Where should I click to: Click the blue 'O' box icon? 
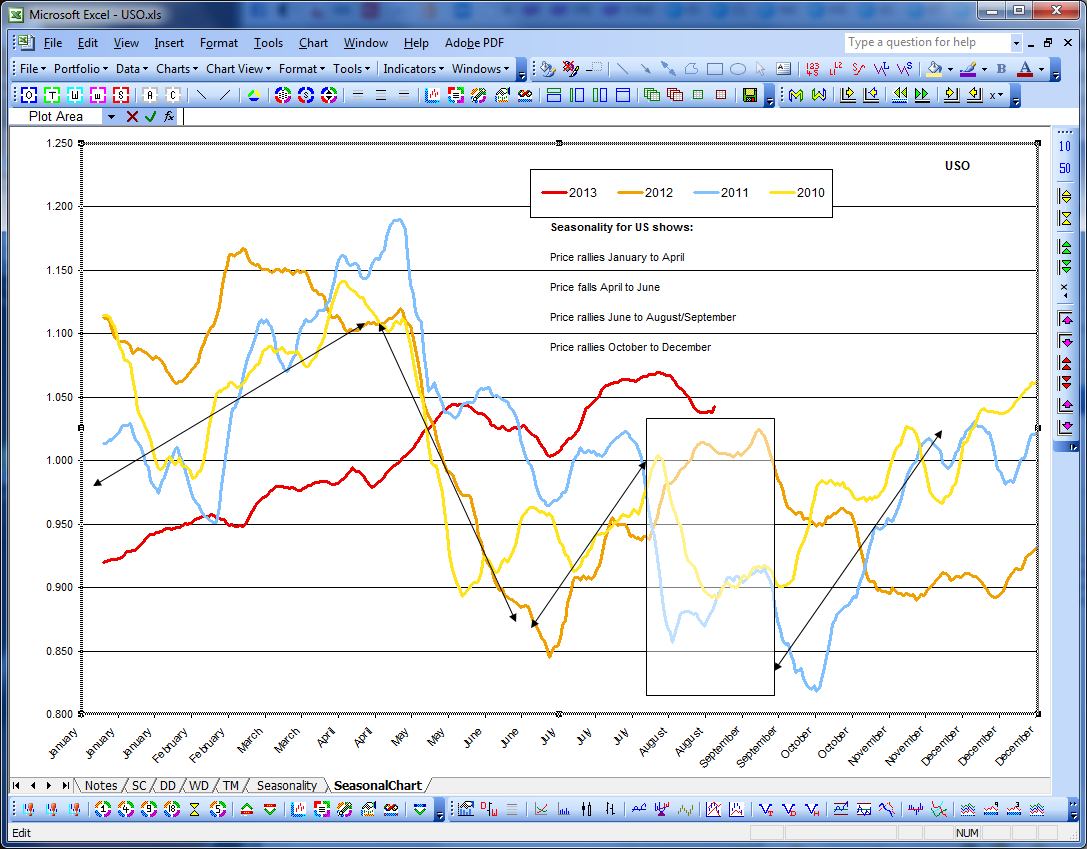pos(28,95)
